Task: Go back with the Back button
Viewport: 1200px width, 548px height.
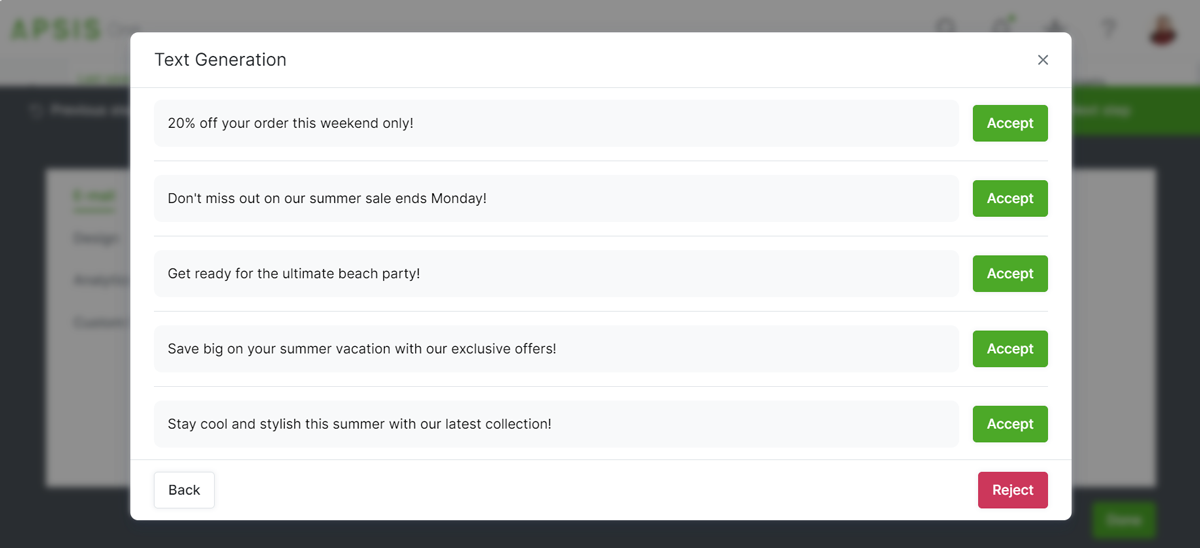Action: pyautogui.click(x=184, y=490)
